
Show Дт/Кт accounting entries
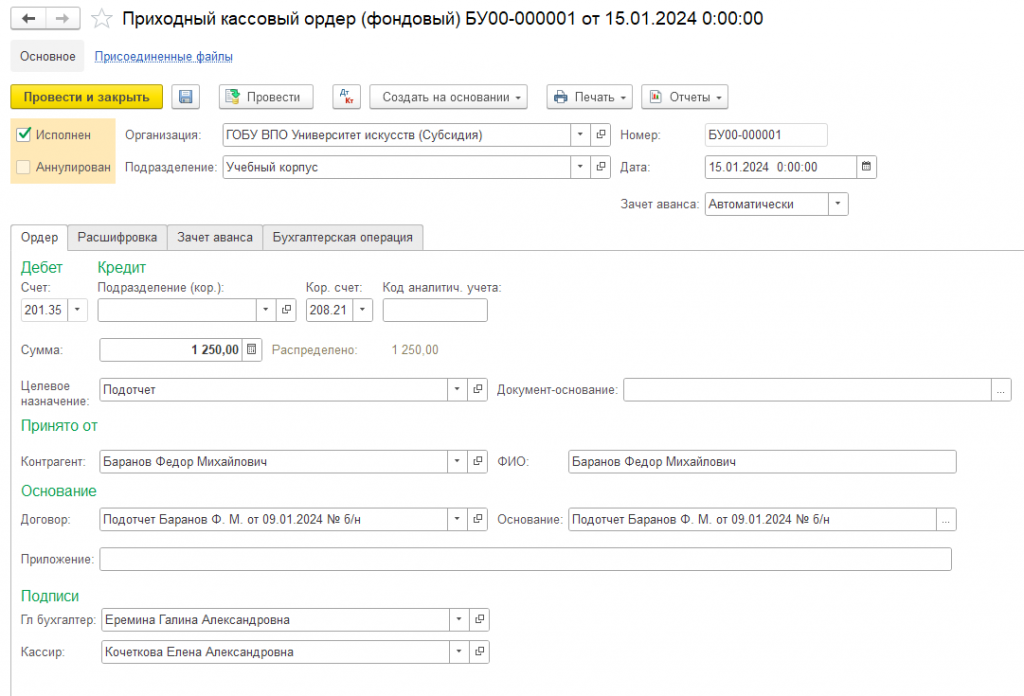(346, 97)
